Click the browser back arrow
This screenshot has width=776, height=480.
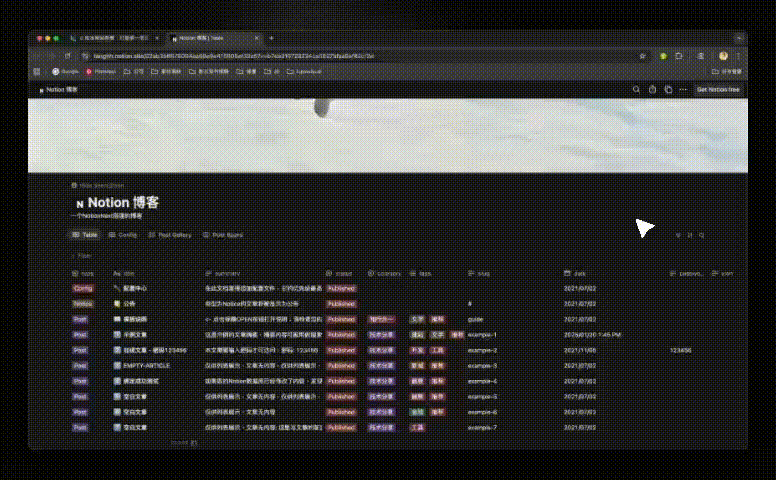tap(40, 56)
